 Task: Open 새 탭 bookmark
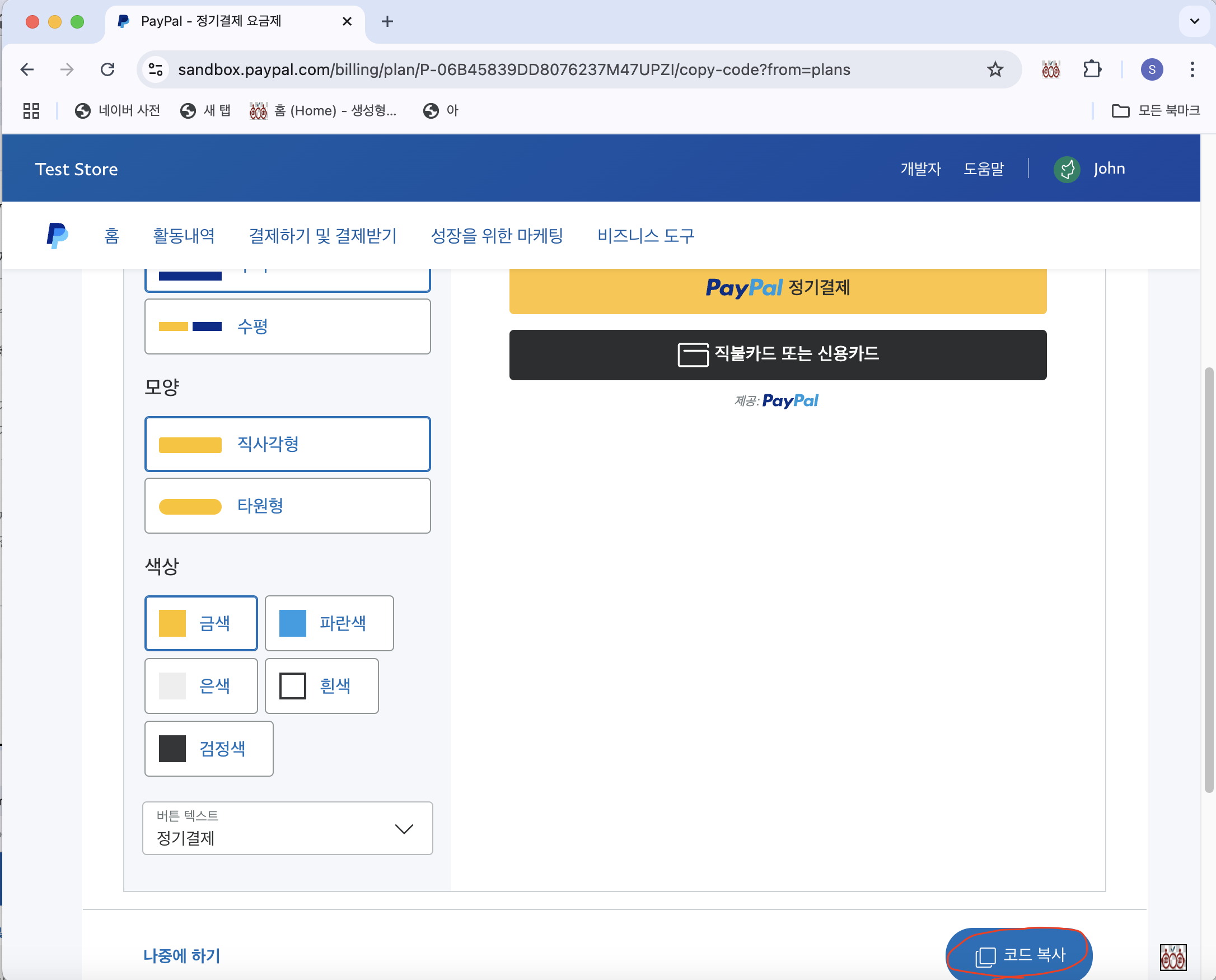point(205,111)
